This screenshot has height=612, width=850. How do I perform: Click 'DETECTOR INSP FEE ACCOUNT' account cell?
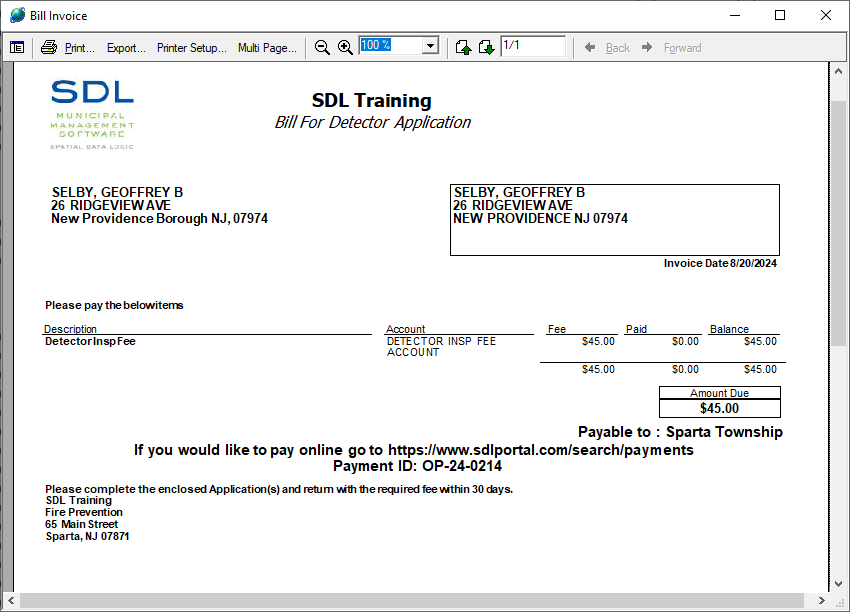pos(441,347)
